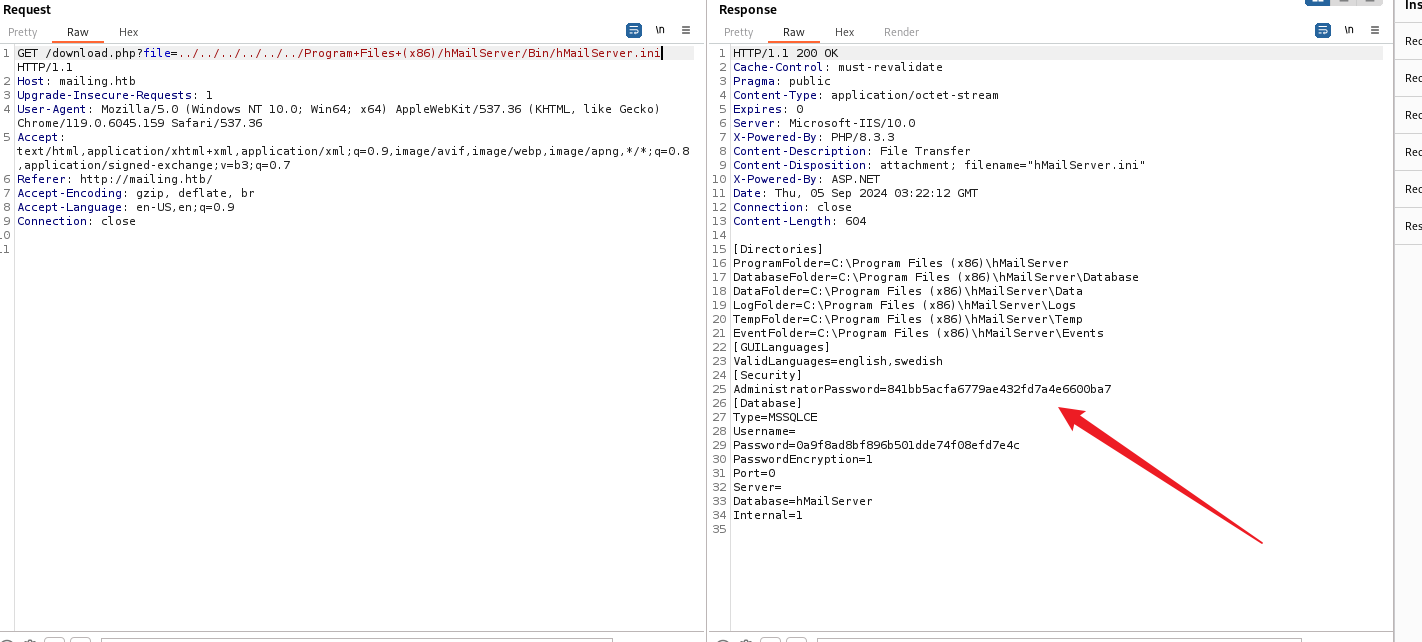Click the GET /download.php request line

point(340,53)
